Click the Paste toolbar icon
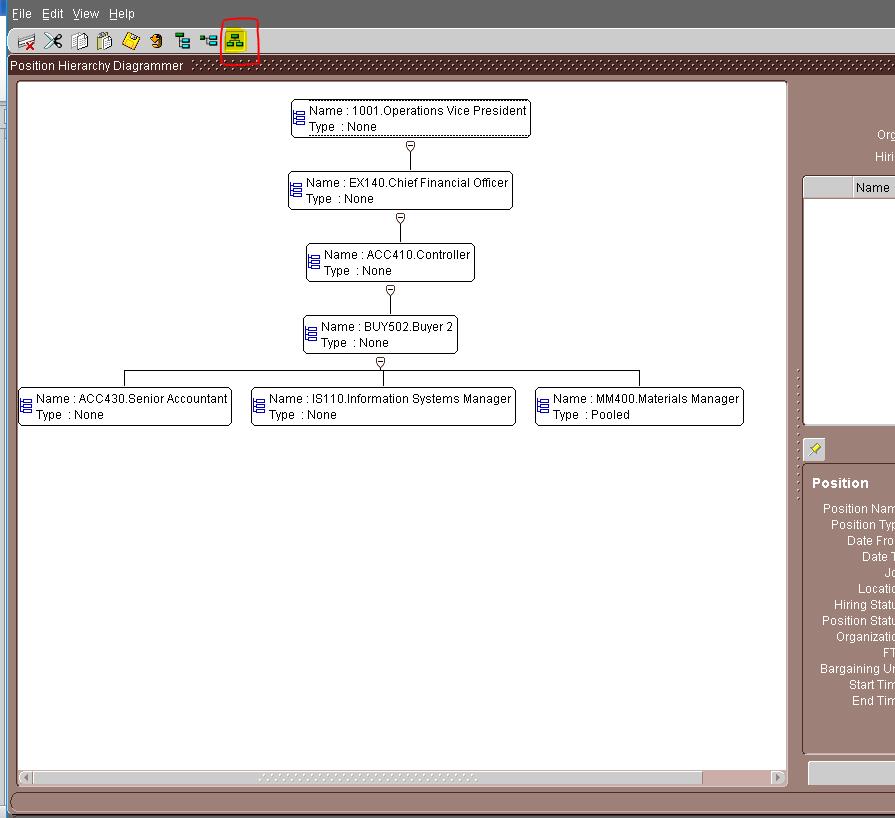 click(x=106, y=41)
